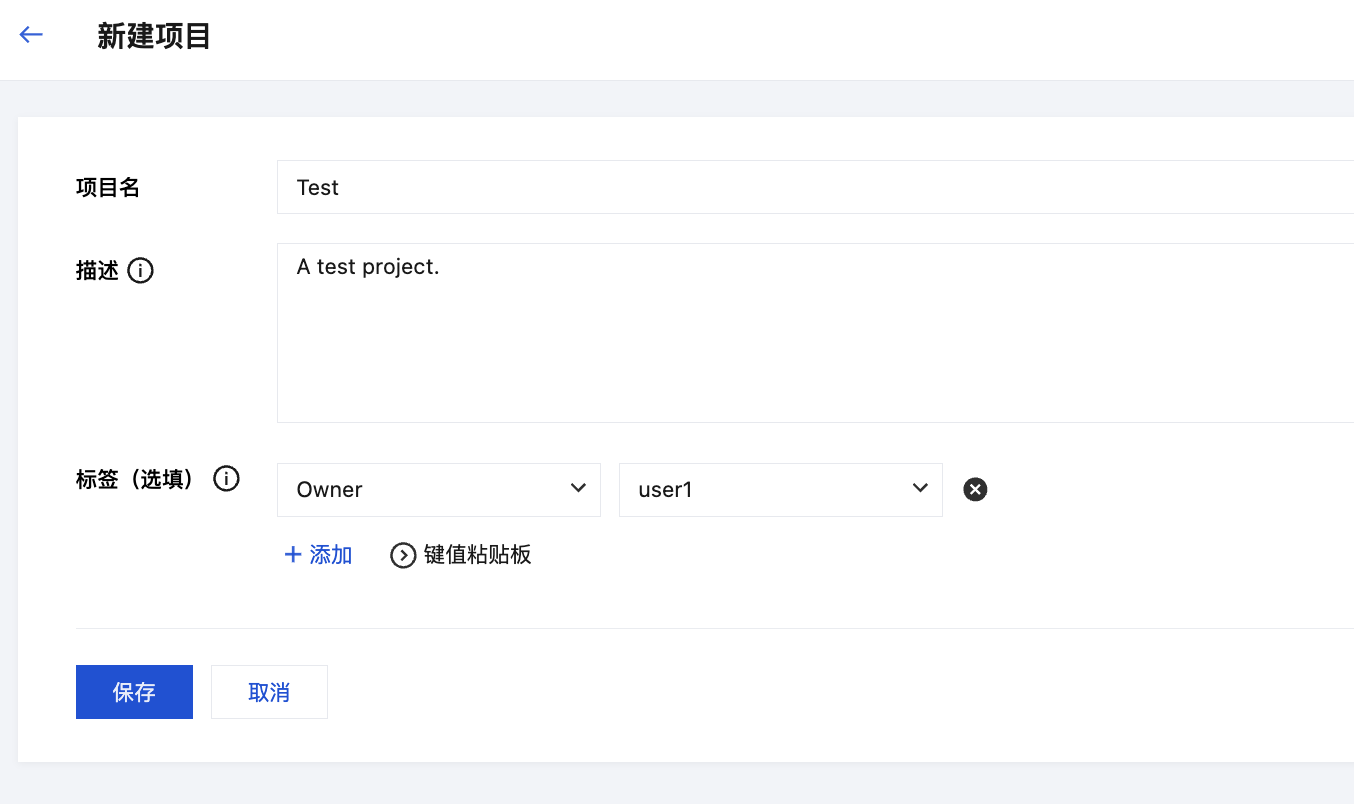Click the circled arrow icon before 键值粘贴板
Screen dimensions: 1354x804
pyautogui.click(x=403, y=556)
